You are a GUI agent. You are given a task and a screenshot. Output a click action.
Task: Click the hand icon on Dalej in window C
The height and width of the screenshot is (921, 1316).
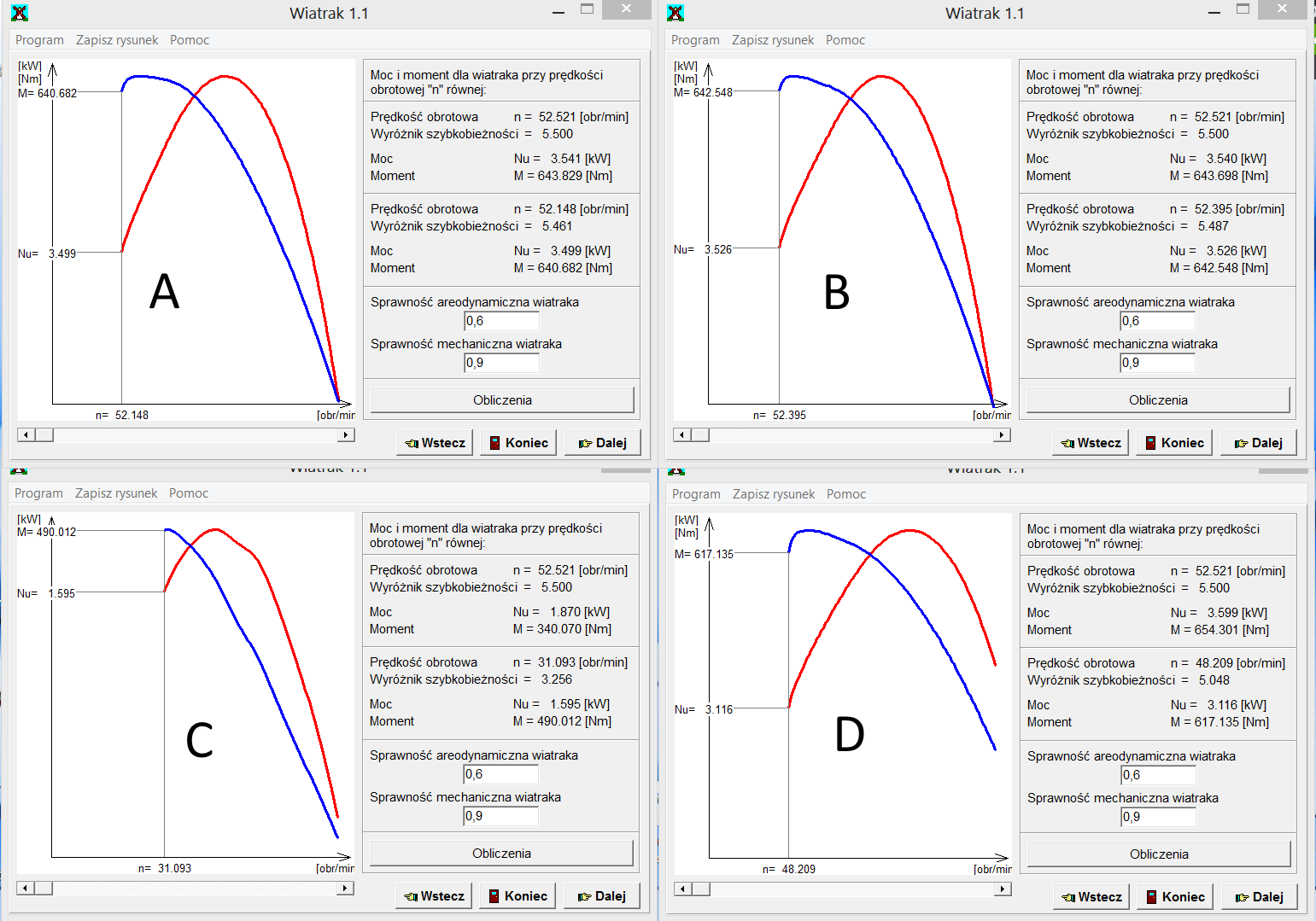[x=584, y=896]
